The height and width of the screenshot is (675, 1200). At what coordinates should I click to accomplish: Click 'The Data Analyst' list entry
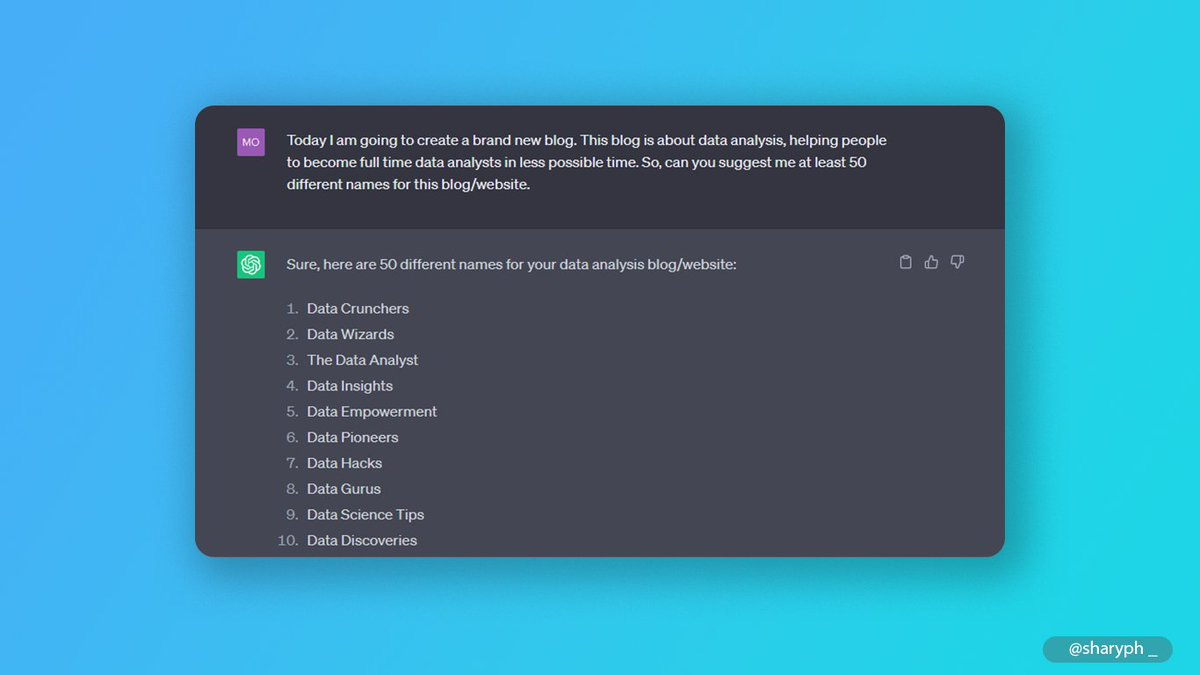[x=363, y=360]
